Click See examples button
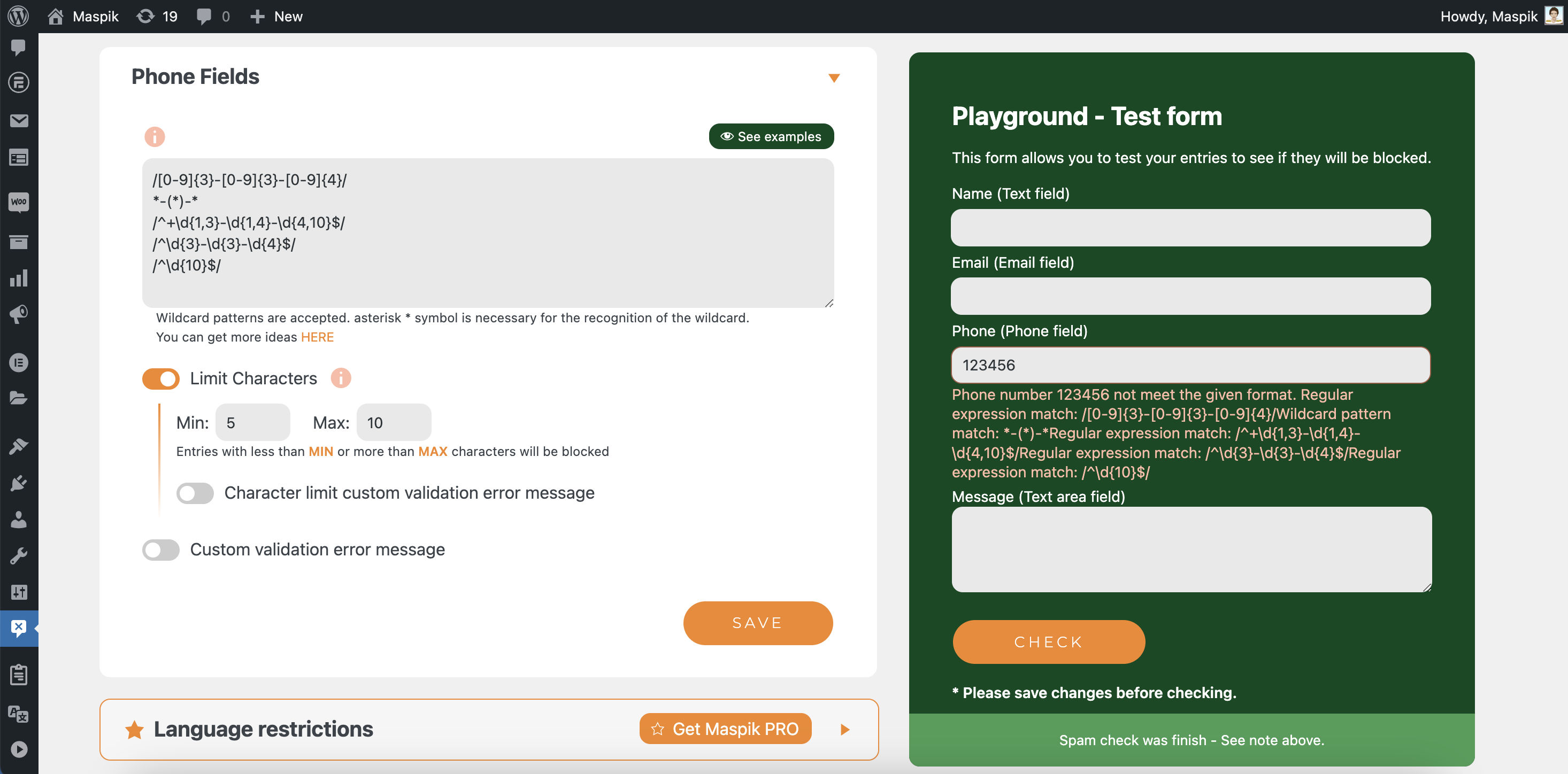 771,137
